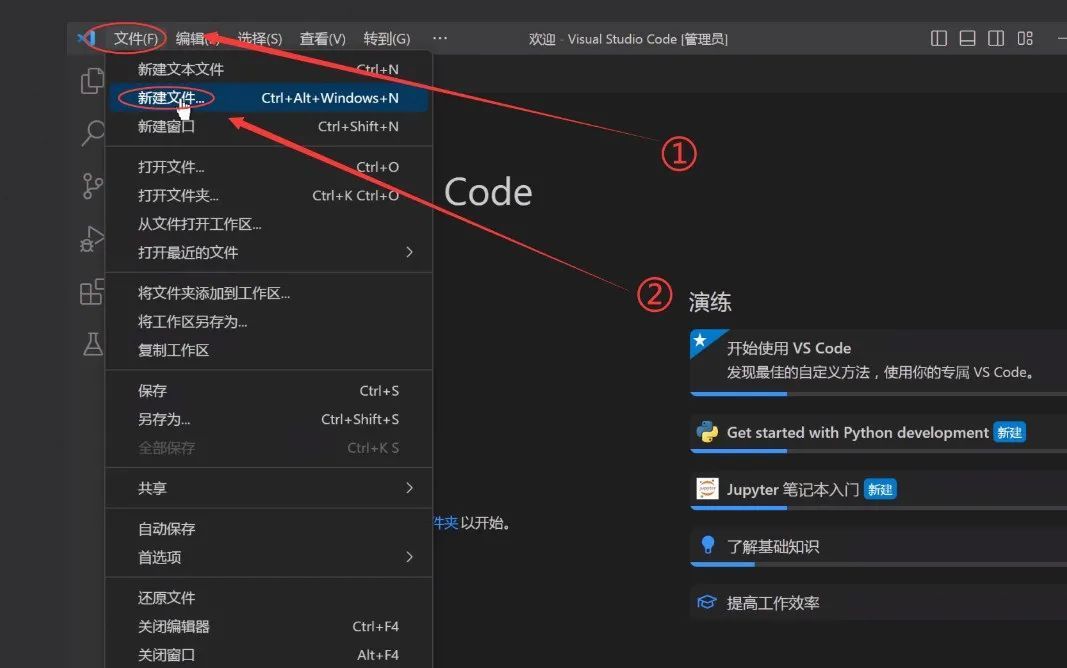The height and width of the screenshot is (668, 1067).
Task: Click the 演练 section heading
Action: pos(710,302)
